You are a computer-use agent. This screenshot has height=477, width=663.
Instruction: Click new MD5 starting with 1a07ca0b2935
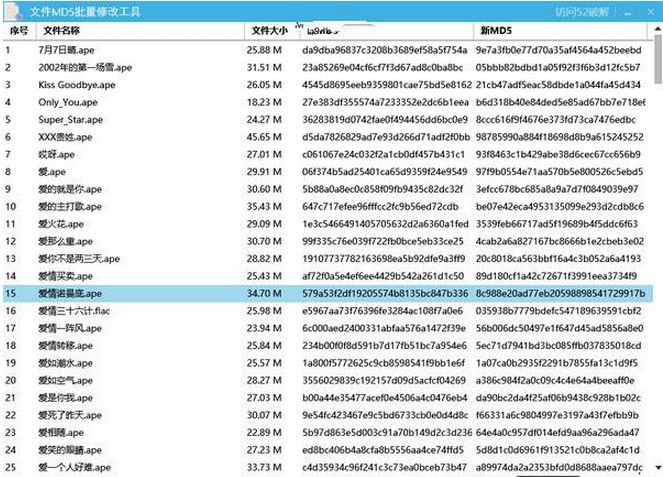[x=557, y=363]
